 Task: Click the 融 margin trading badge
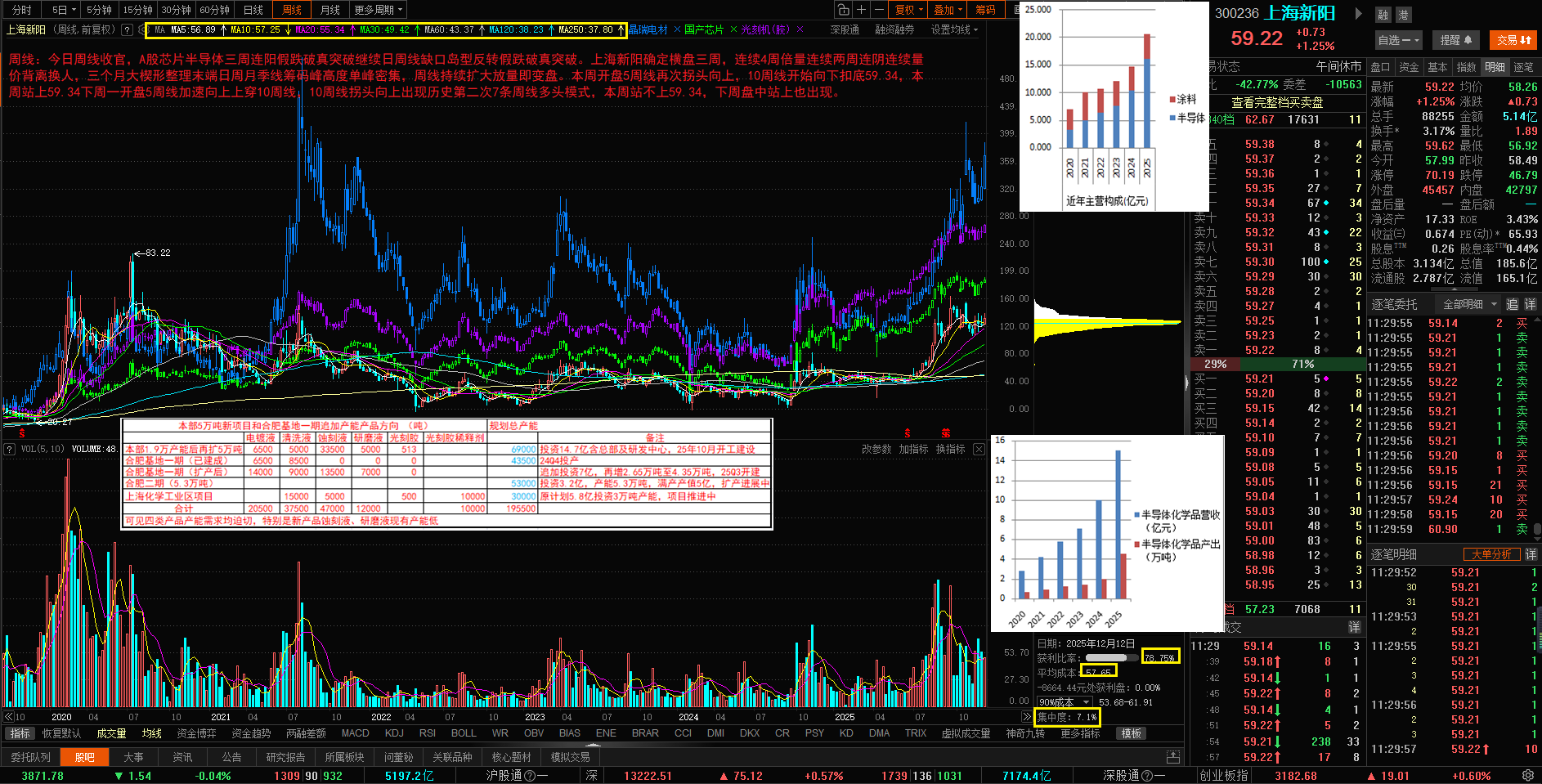click(1383, 15)
